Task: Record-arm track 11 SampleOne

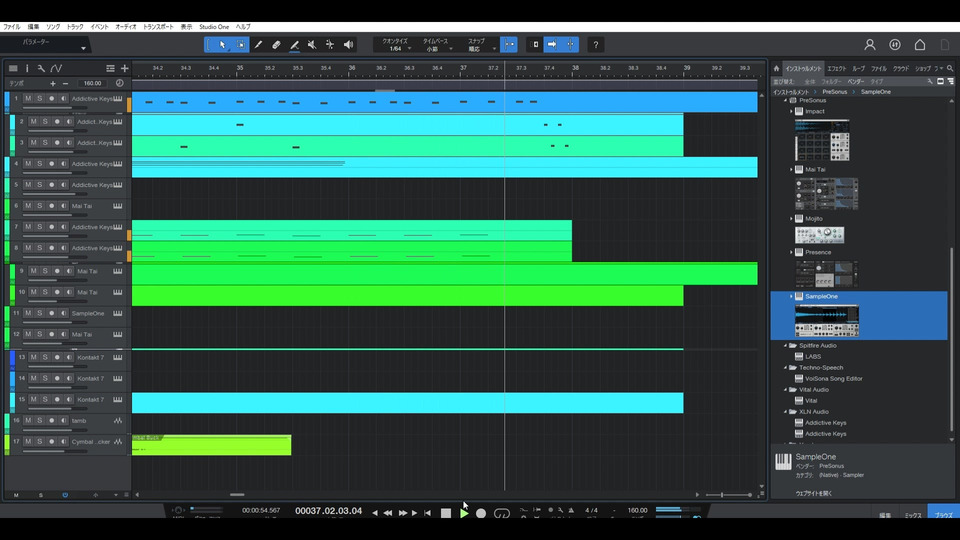Action: (51, 313)
